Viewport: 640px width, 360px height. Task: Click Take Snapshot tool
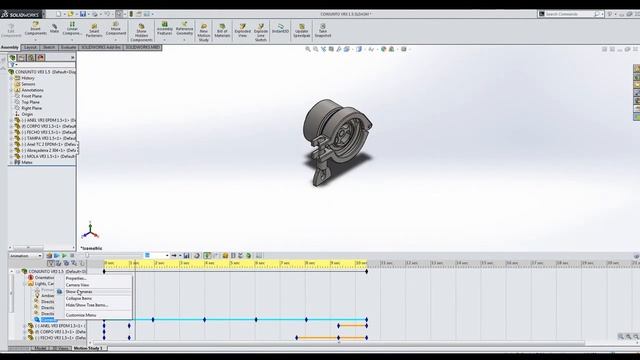(x=322, y=31)
